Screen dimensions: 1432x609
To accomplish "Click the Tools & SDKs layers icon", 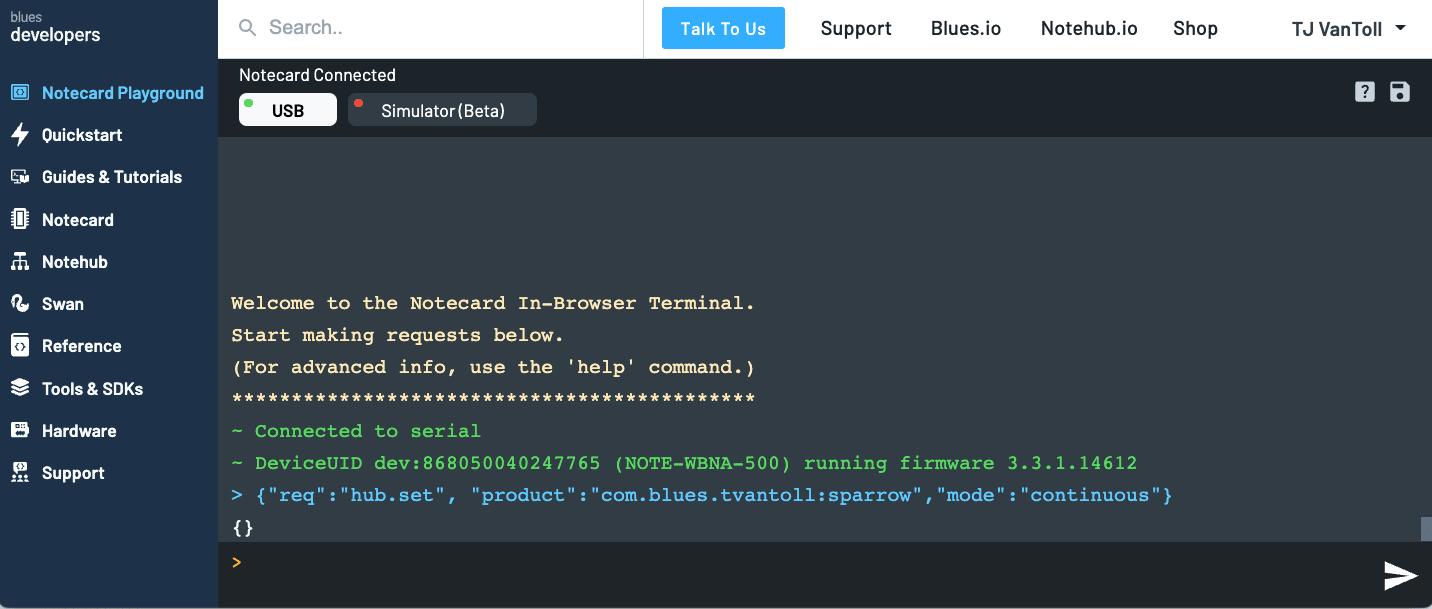I will tap(20, 388).
